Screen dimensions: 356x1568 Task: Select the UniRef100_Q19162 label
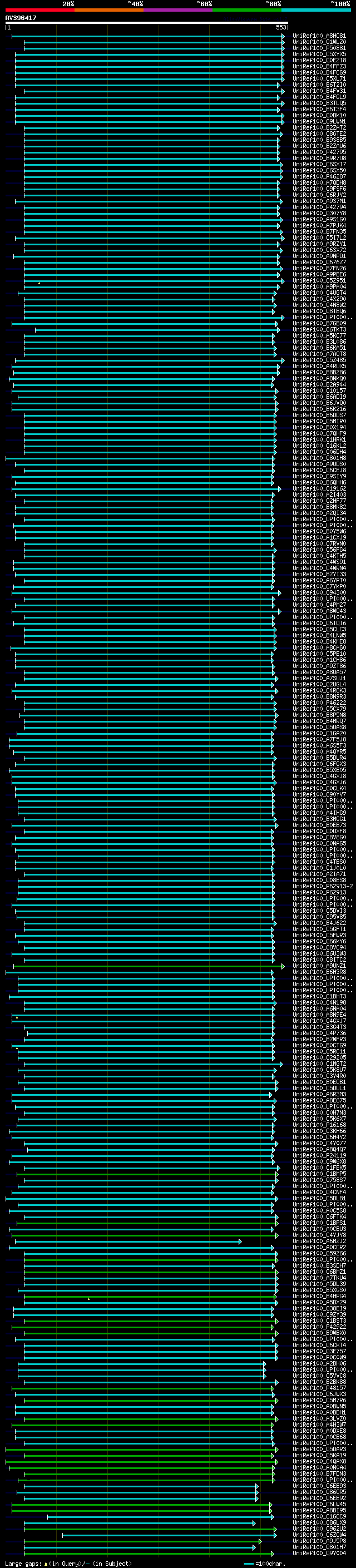click(319, 489)
